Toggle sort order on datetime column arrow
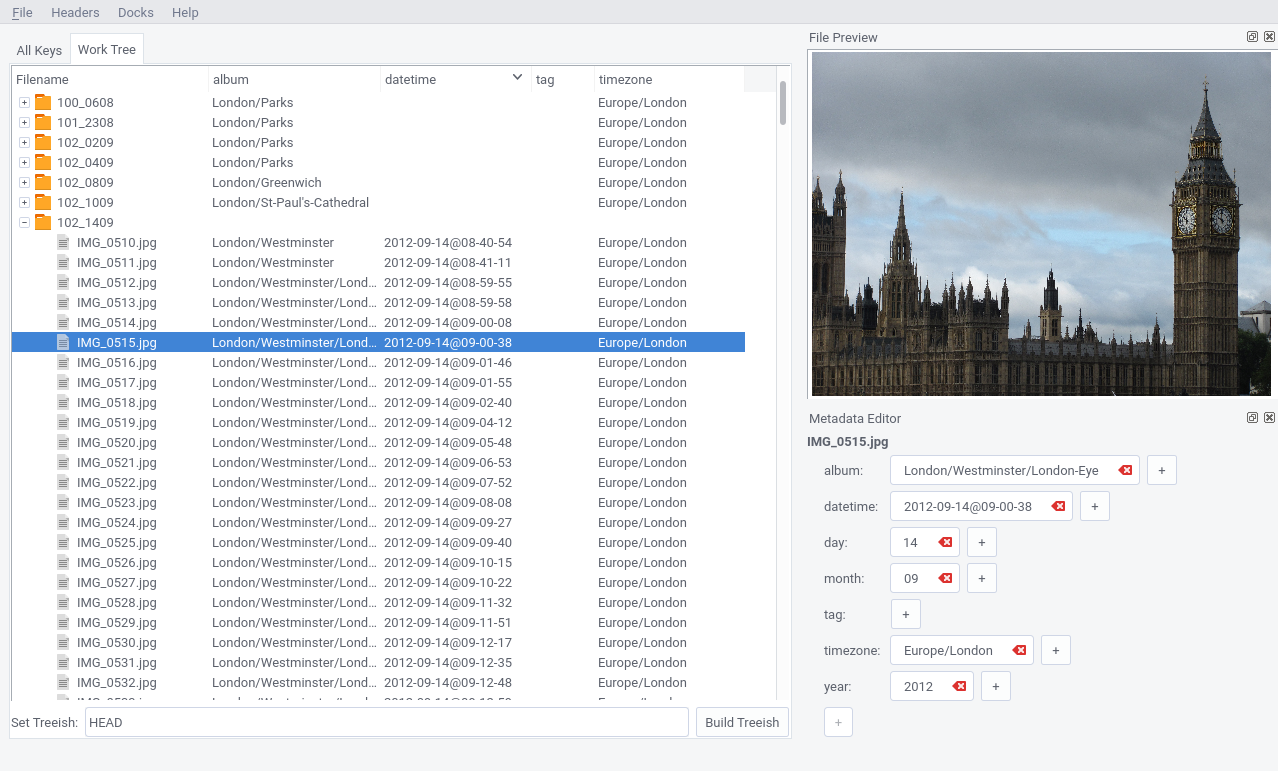Image resolution: width=1278 pixels, height=771 pixels. pyautogui.click(x=517, y=77)
